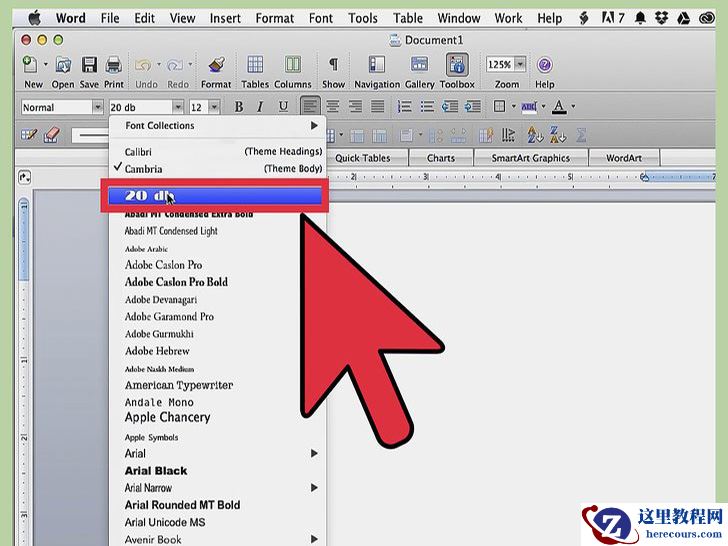
Task: Toggle the Navigation pane icon
Action: click(x=377, y=65)
